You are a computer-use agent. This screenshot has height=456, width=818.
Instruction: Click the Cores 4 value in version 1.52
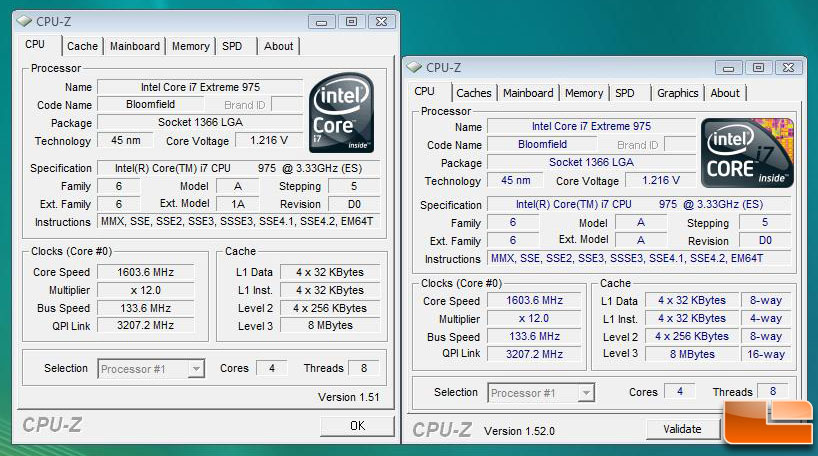(680, 391)
